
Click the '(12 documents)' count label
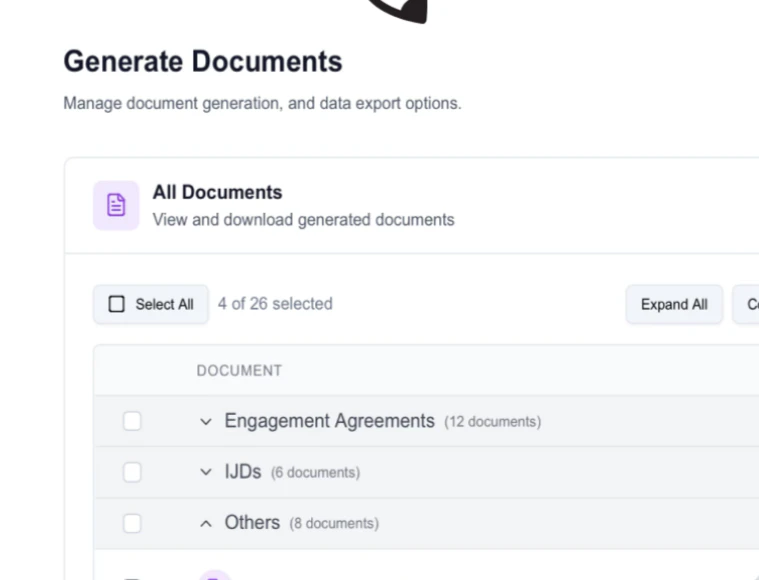492,422
